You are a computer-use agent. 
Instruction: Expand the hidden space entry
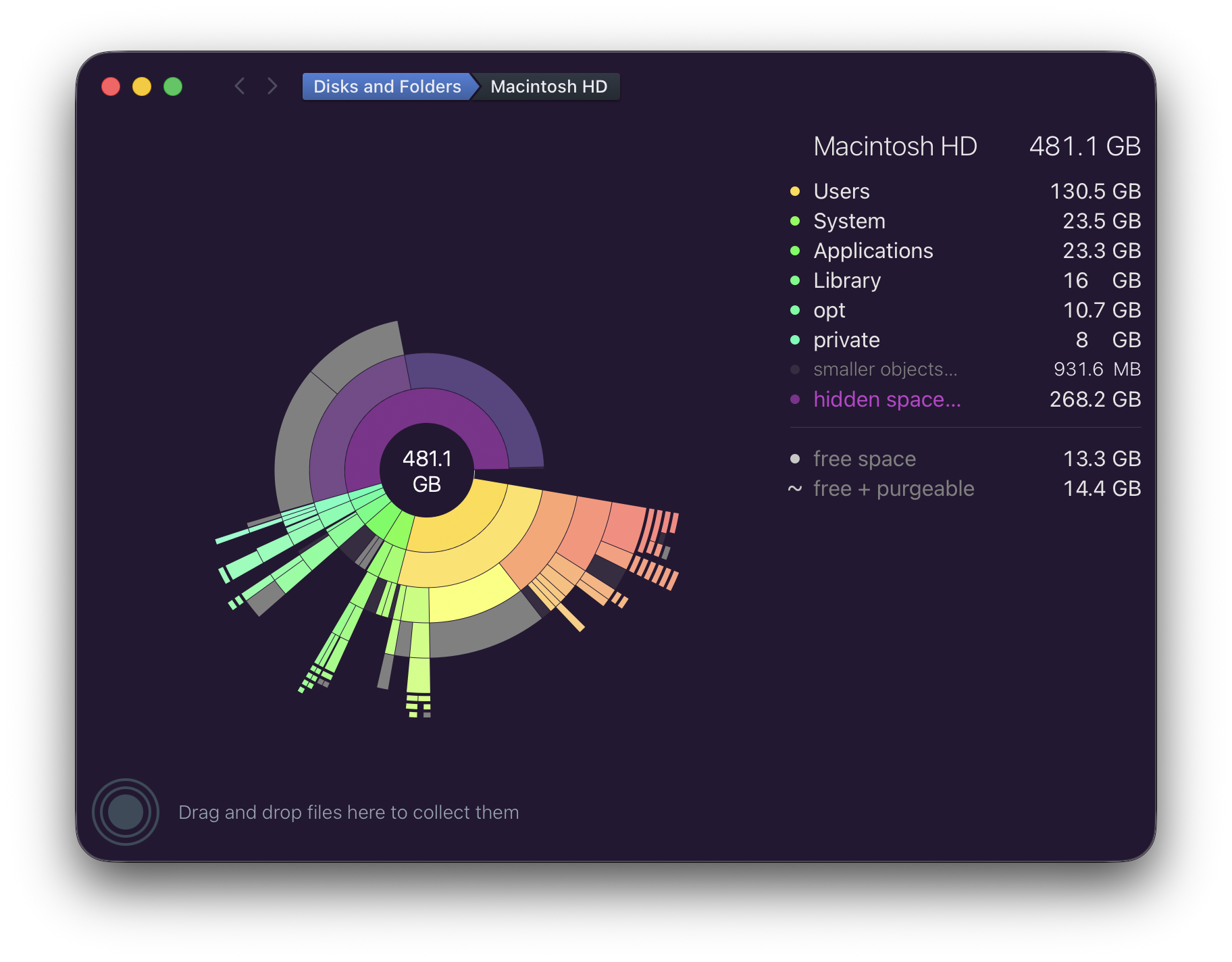(887, 399)
